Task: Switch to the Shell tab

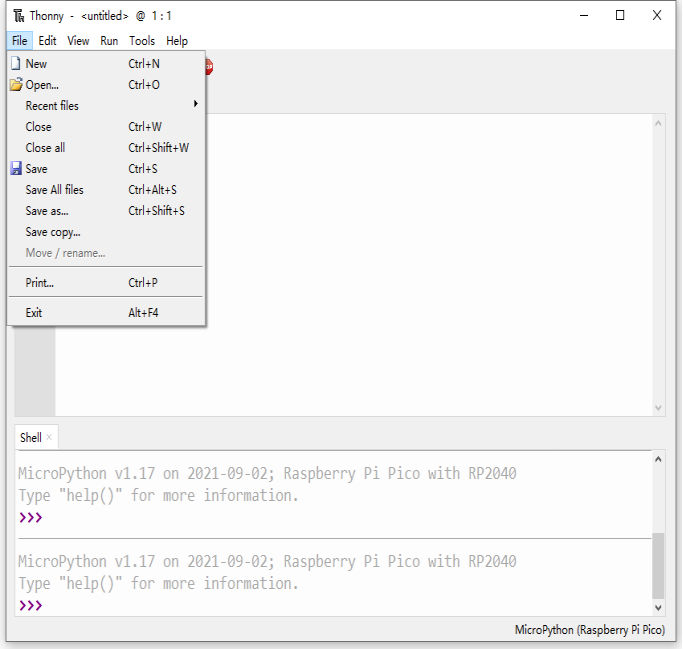Action: (31, 437)
